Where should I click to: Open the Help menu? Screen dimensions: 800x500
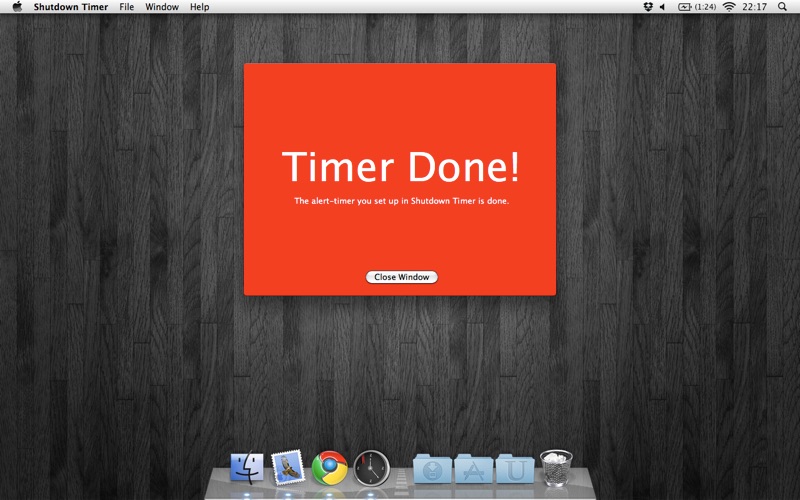click(200, 7)
